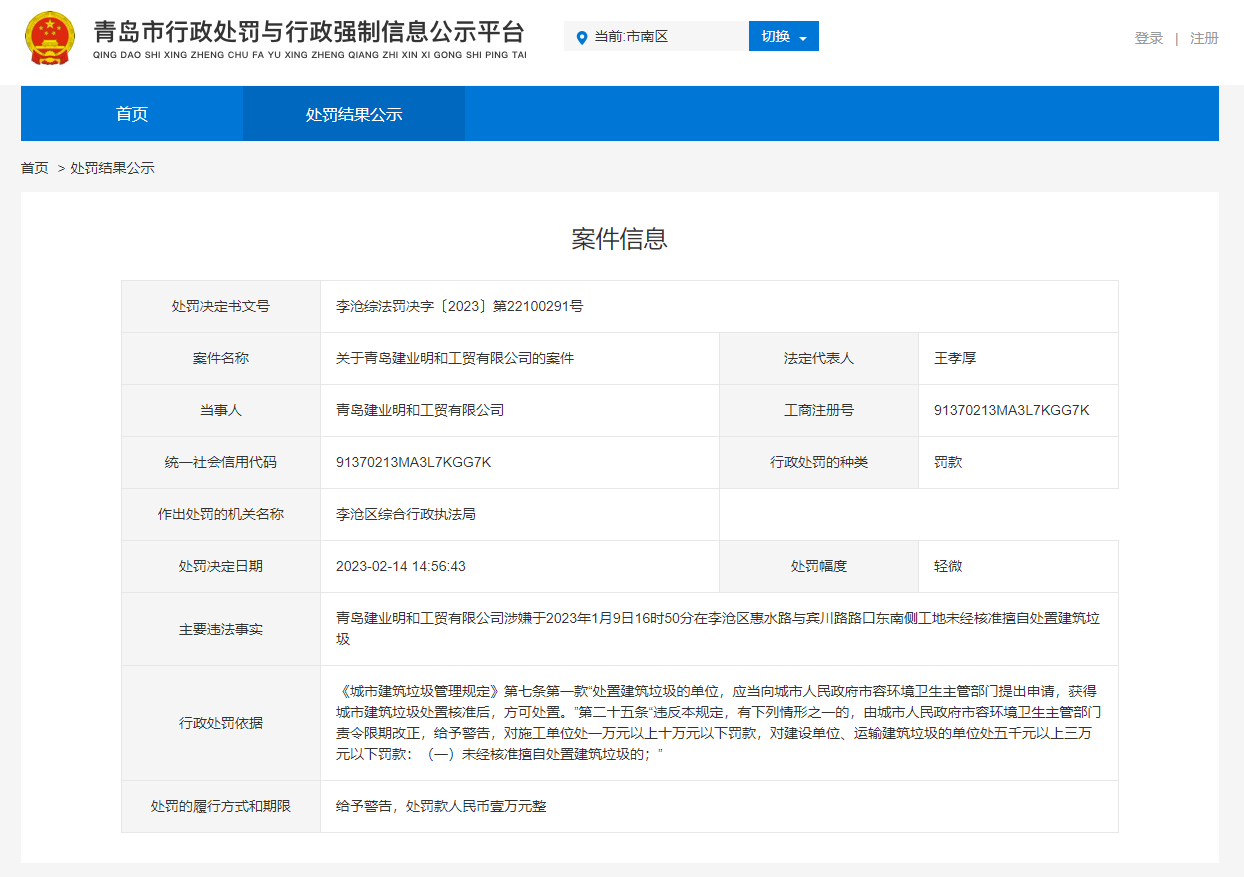
Task: Select the 处罚结果公示 navigation tab
Action: point(354,114)
